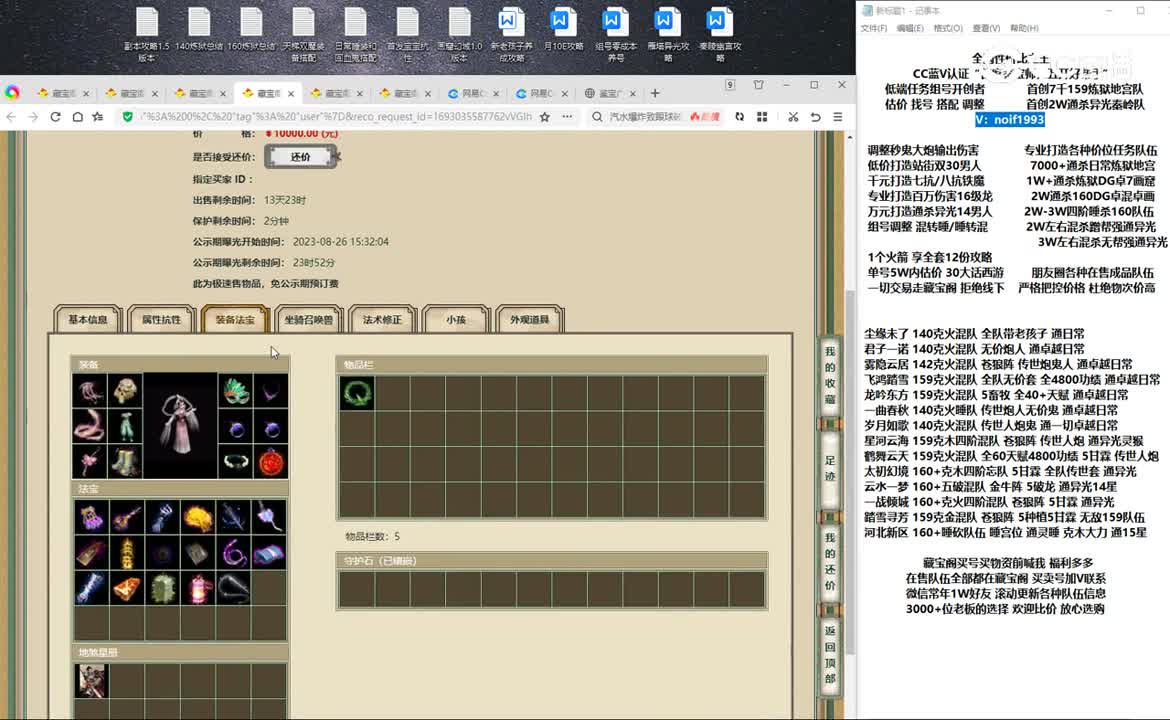Select the 装备法宝 tab
Screen dimensions: 1170x720
coord(235,319)
